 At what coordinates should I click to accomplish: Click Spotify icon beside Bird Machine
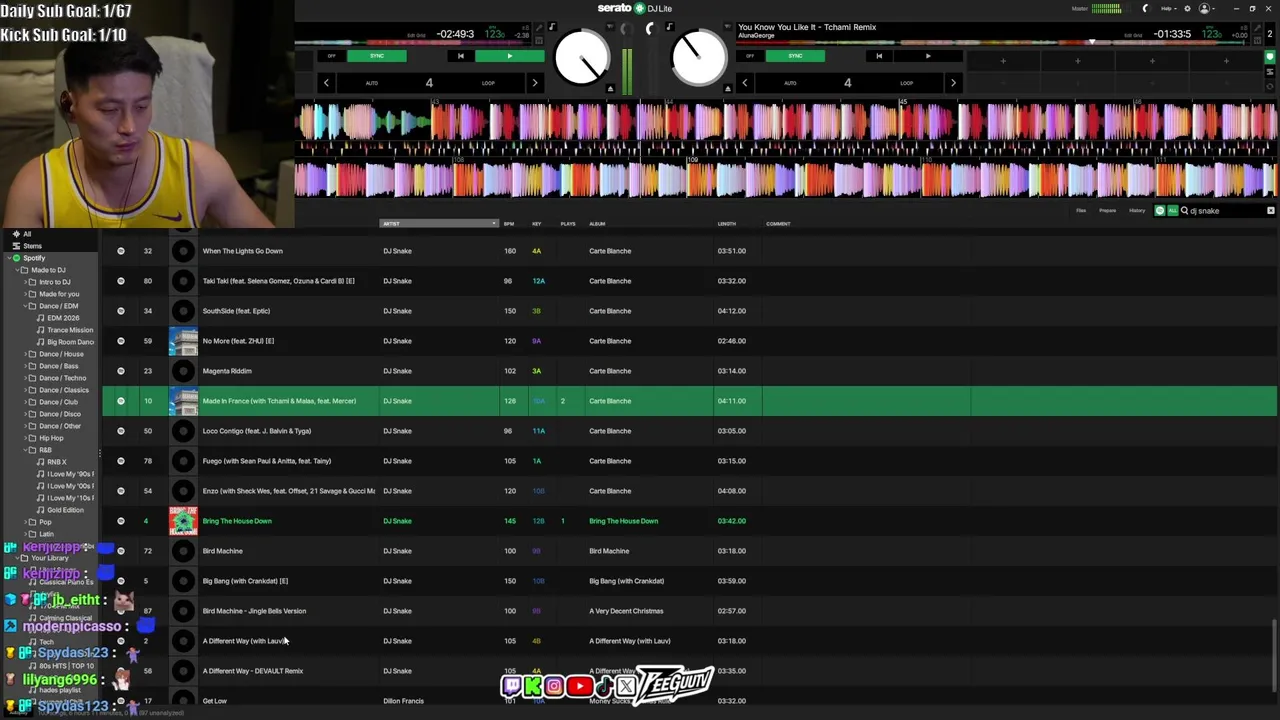point(121,551)
